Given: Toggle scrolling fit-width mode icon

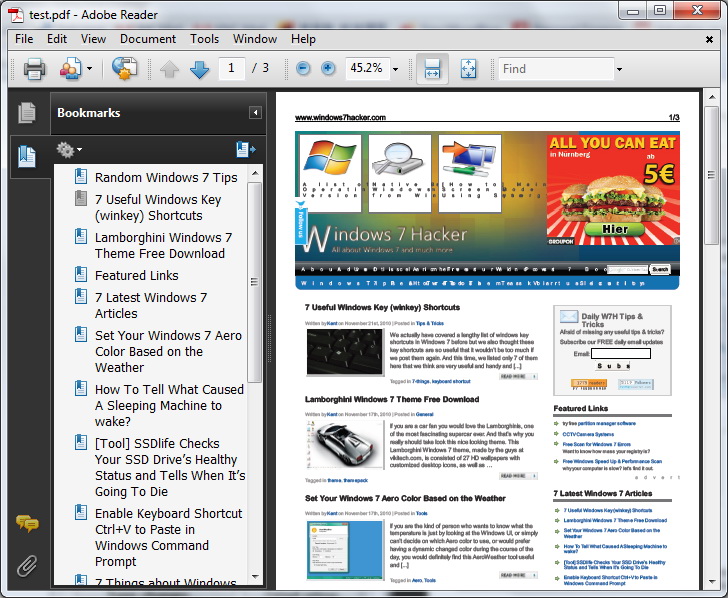Looking at the screenshot, I should tap(432, 69).
